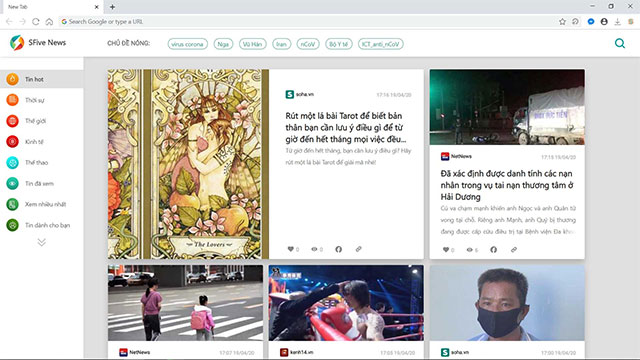Open Thể thao menu item
This screenshot has width=640, height=360.
pyautogui.click(x=42, y=162)
